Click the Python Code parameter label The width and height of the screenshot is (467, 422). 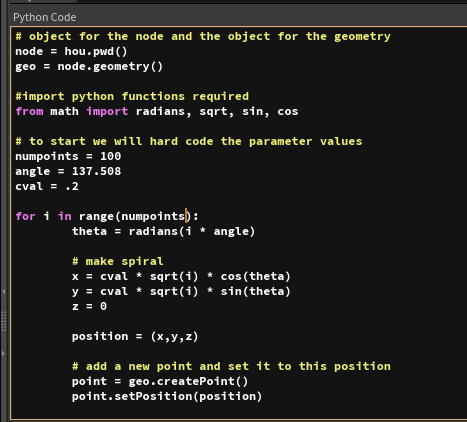[45, 17]
